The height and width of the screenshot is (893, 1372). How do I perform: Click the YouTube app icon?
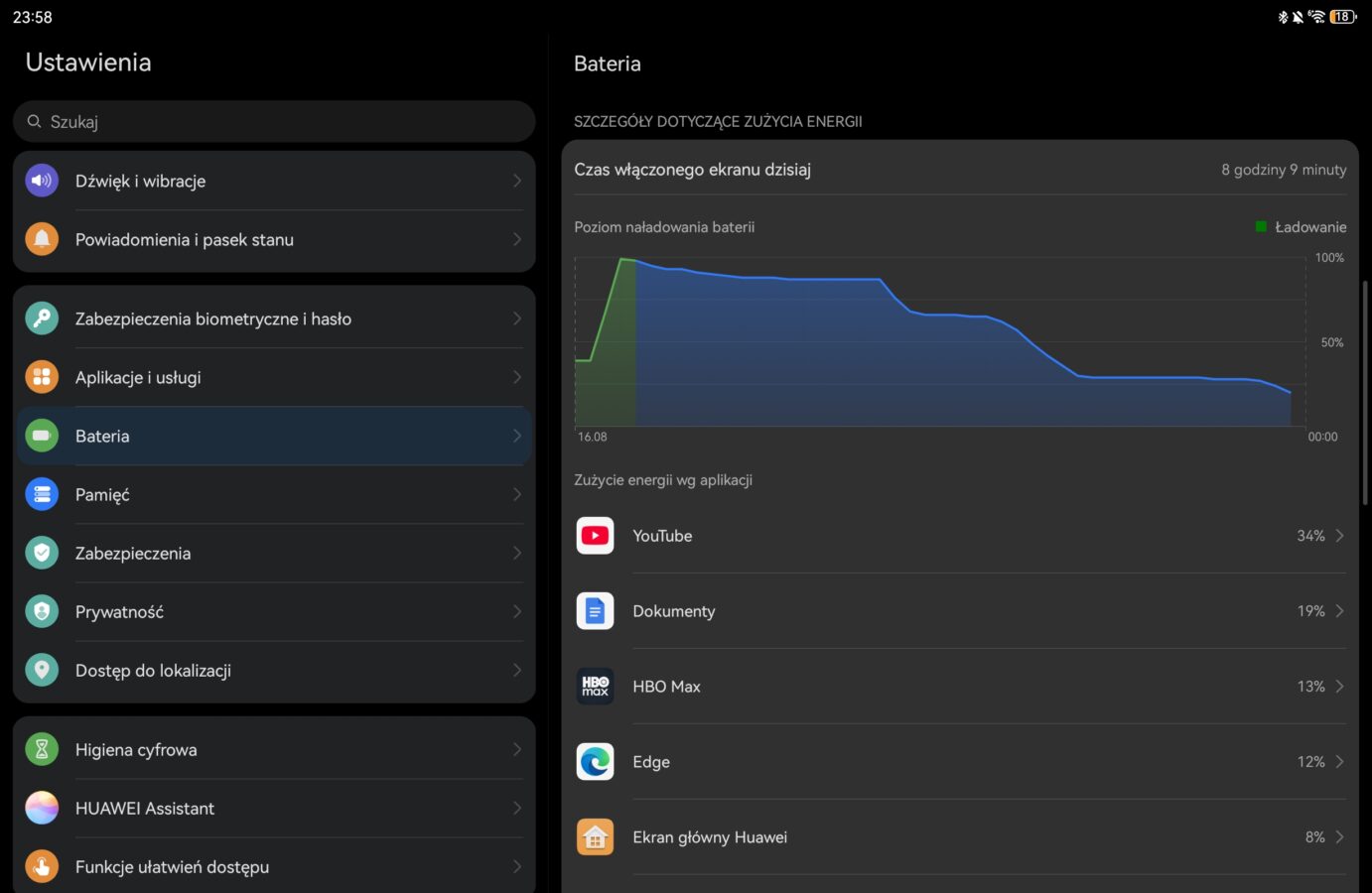(x=596, y=536)
